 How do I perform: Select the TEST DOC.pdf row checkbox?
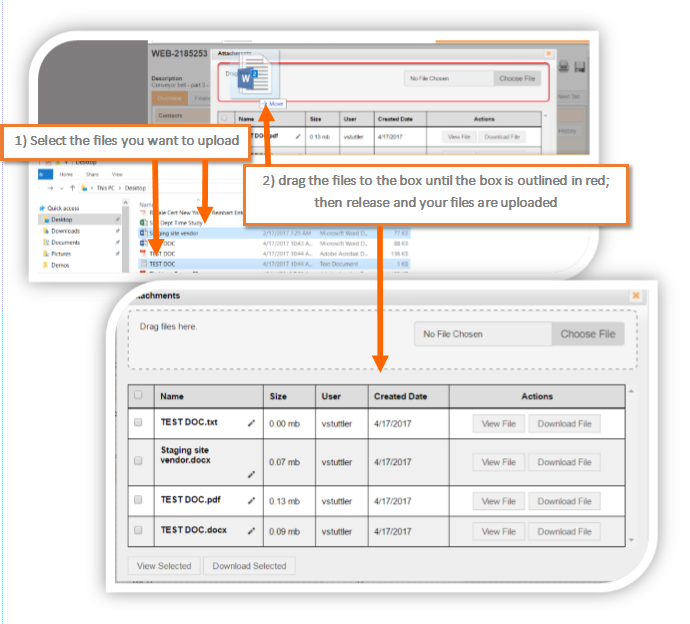click(138, 500)
